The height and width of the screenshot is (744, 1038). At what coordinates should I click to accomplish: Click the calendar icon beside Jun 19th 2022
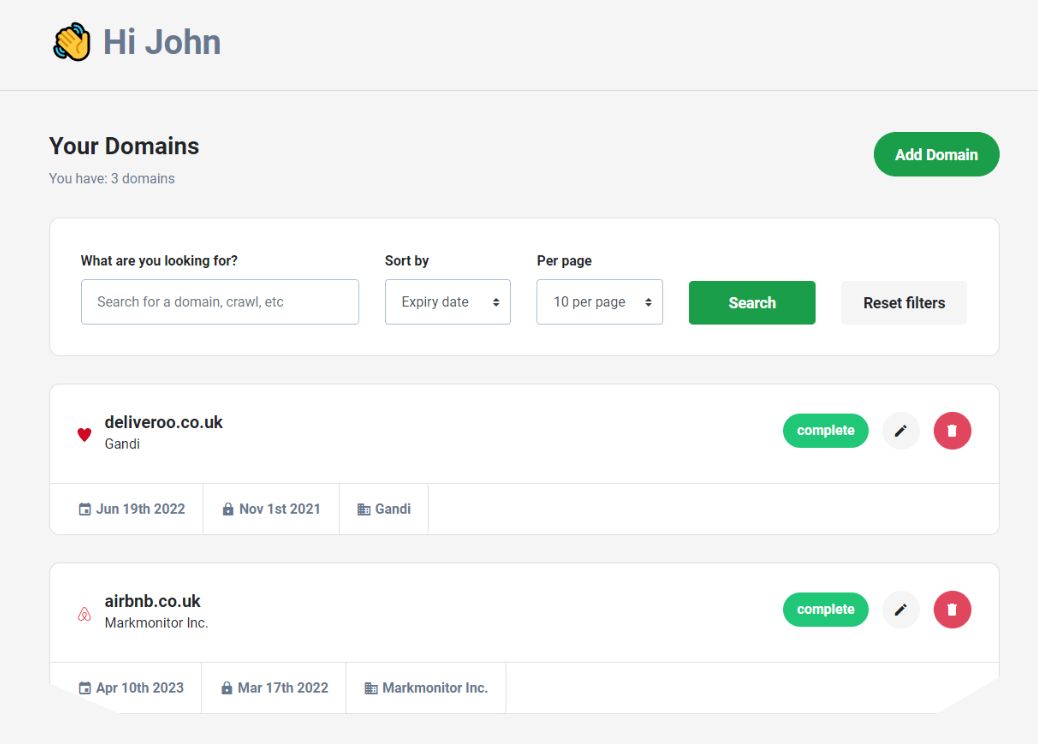coord(85,508)
